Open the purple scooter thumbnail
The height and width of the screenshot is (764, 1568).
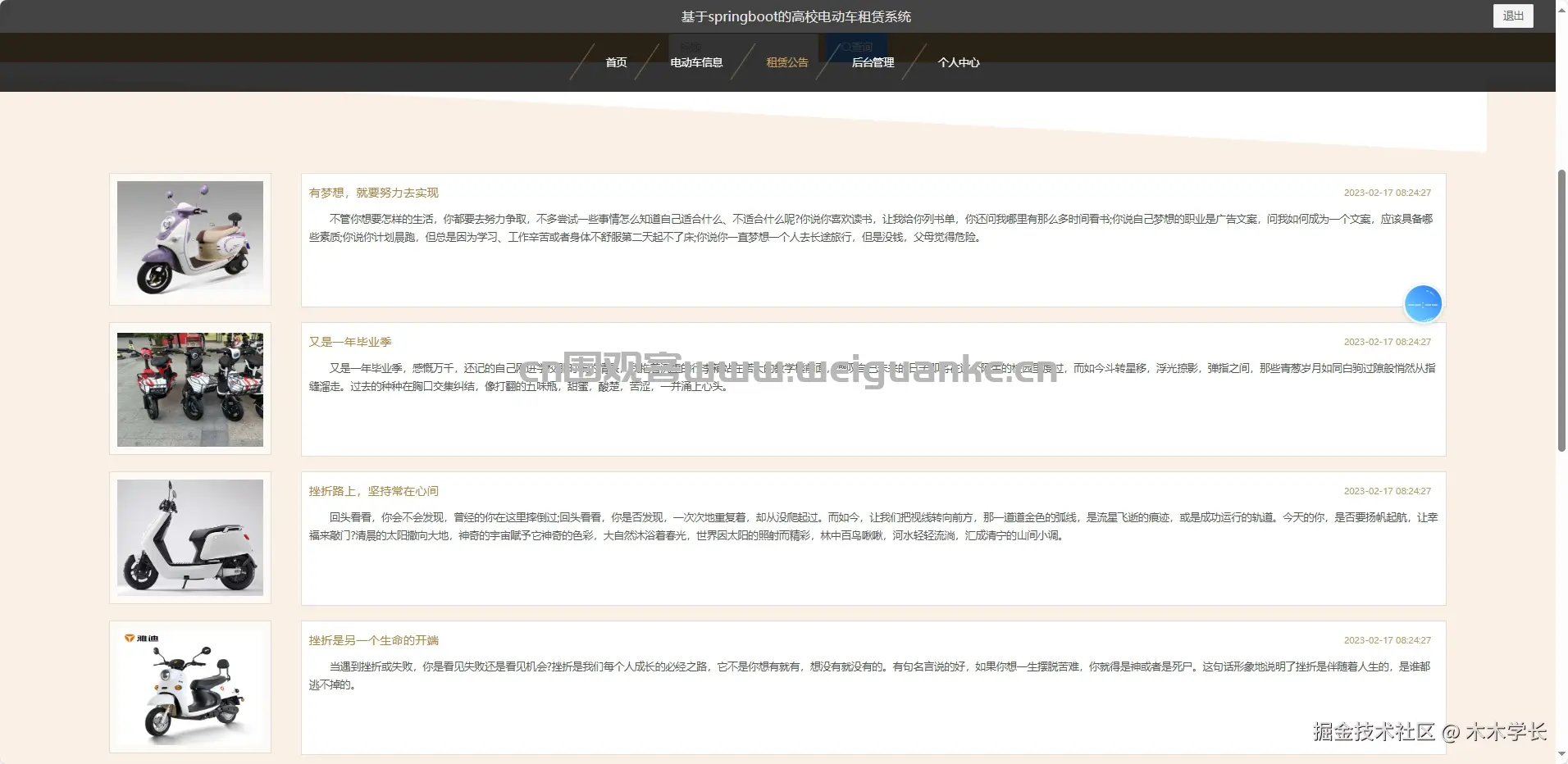coord(190,239)
